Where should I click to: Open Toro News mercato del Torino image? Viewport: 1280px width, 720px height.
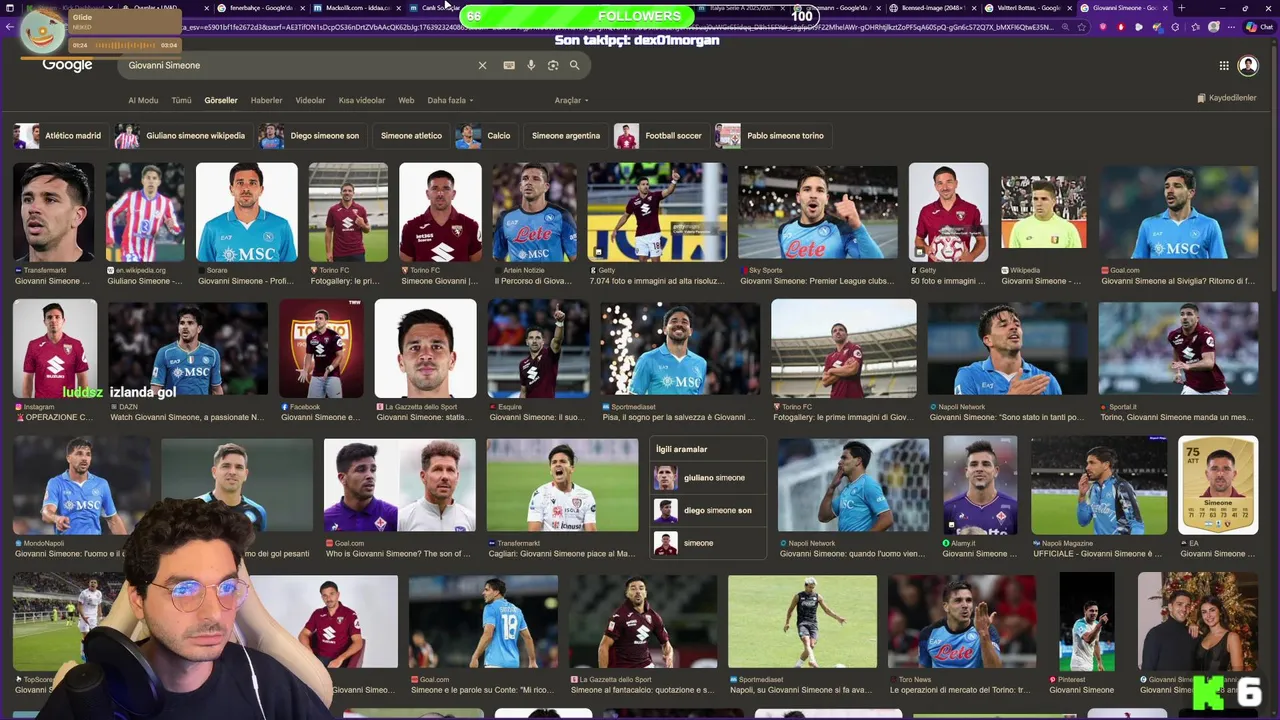(962, 620)
